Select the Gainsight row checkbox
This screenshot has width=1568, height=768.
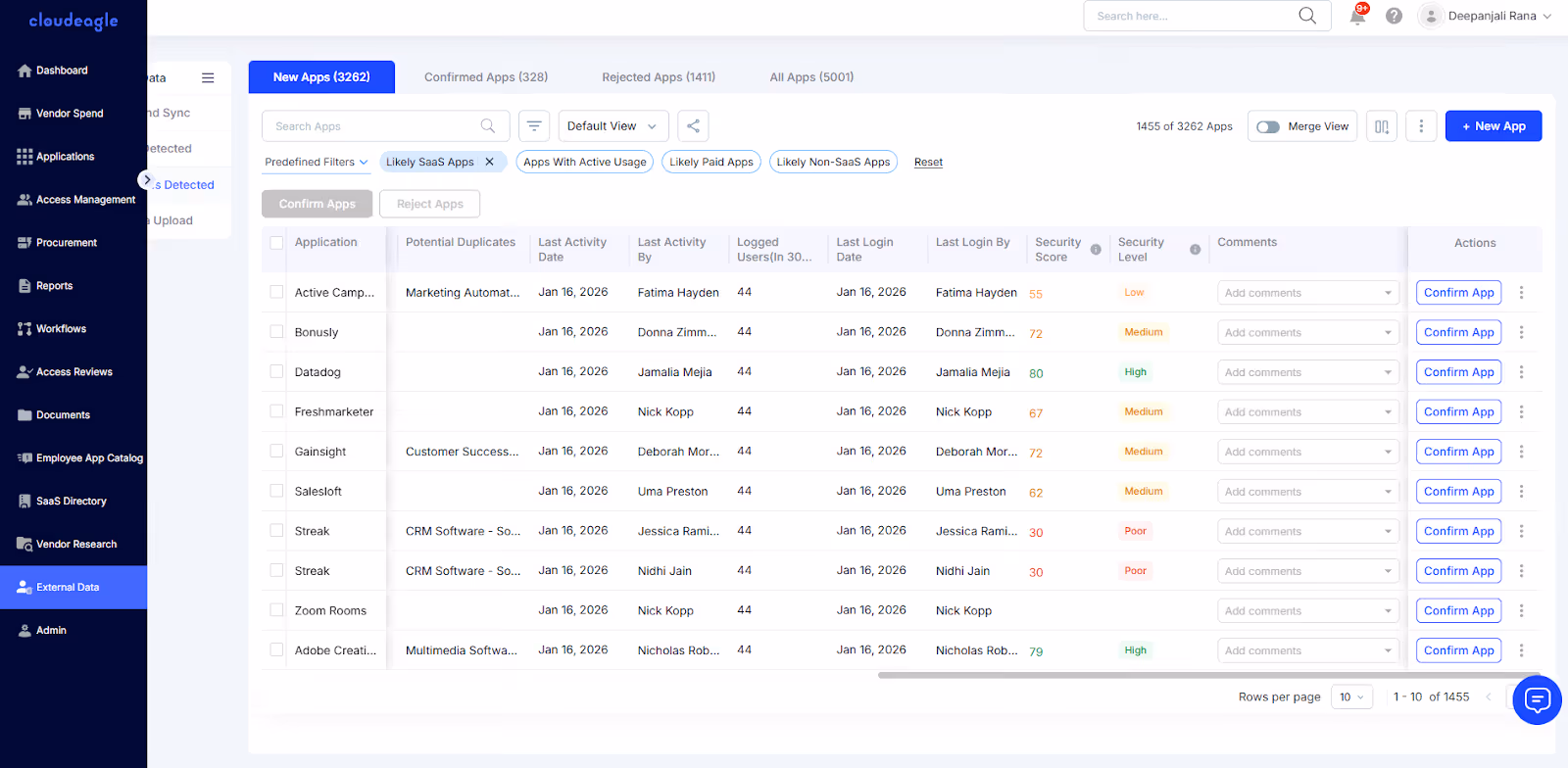tap(276, 452)
